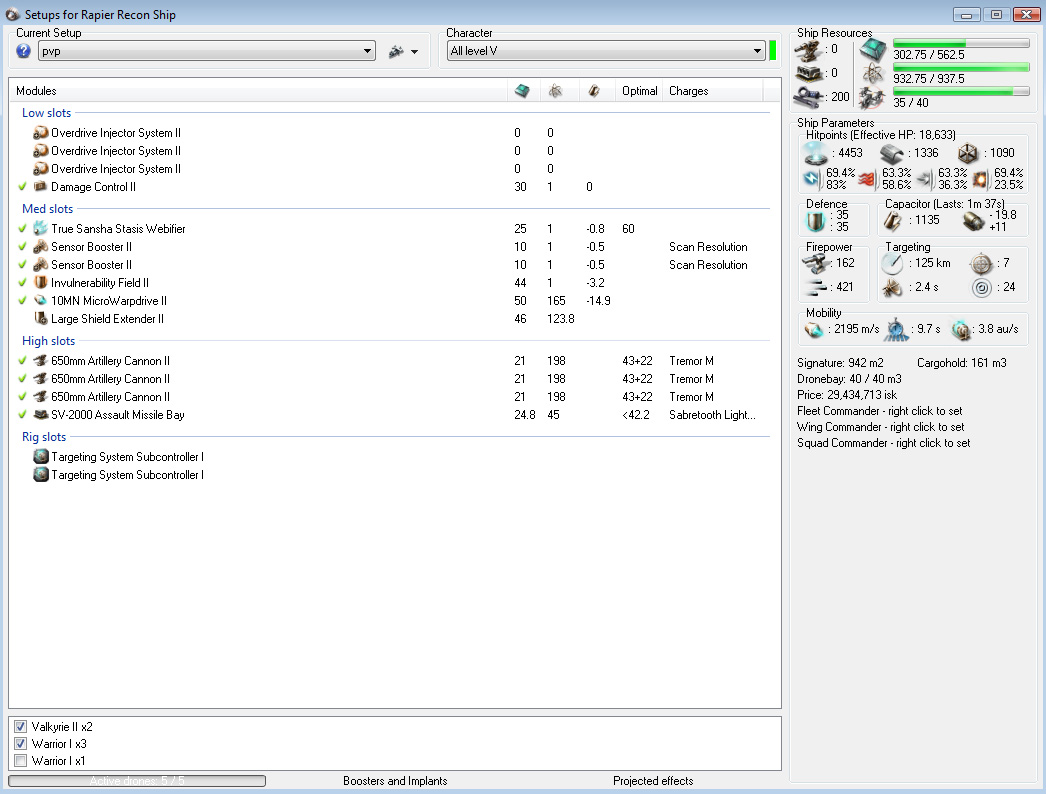The image size is (1046, 794).
Task: Collapse the Low slots section header
Action: 47,113
